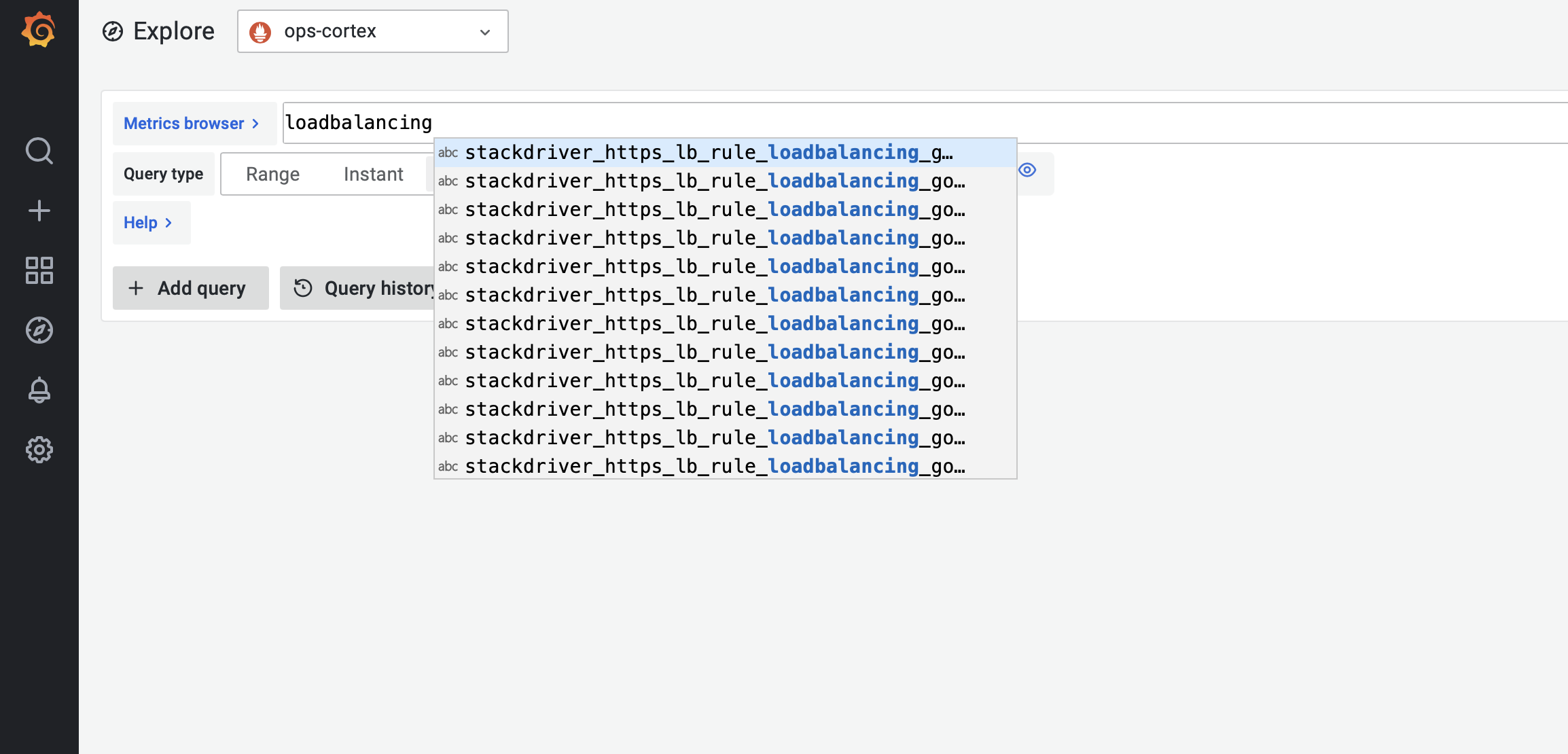The height and width of the screenshot is (754, 1568).
Task: Open the Dashboards grid icon in the sidebar
Action: [39, 270]
